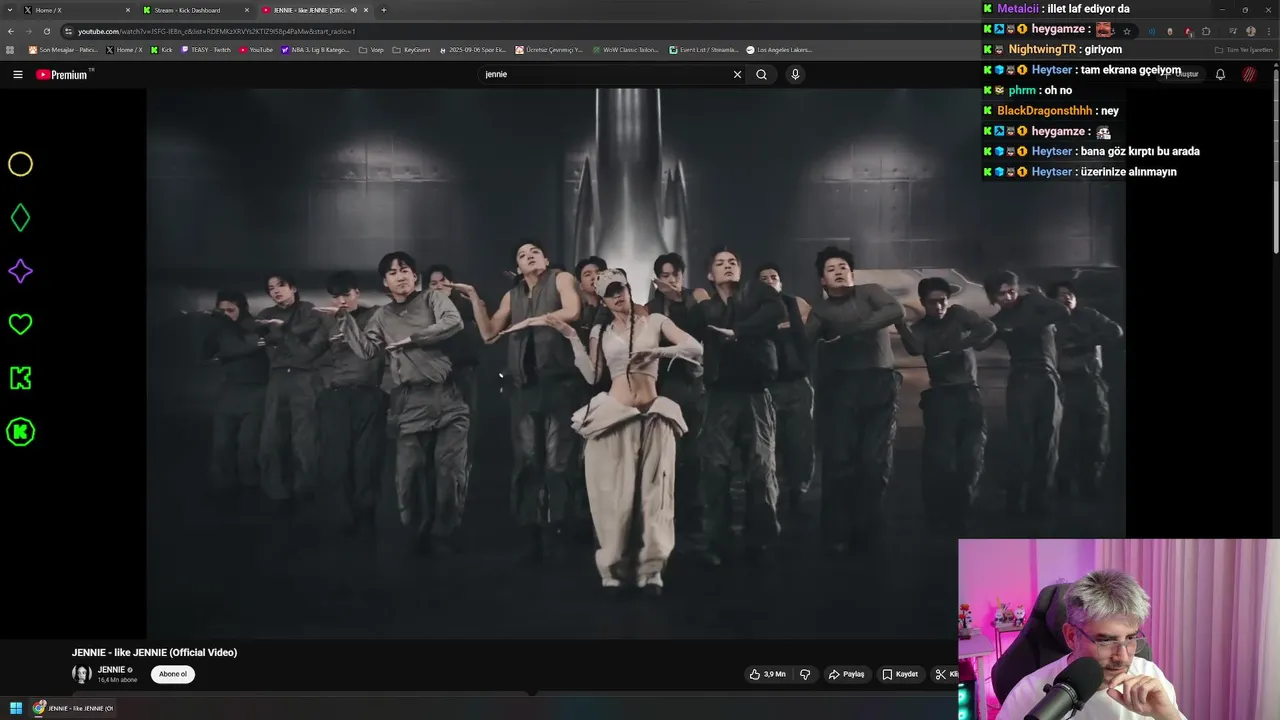Click the phrm chat username
Viewport: 1280px width, 720px height.
(1022, 91)
